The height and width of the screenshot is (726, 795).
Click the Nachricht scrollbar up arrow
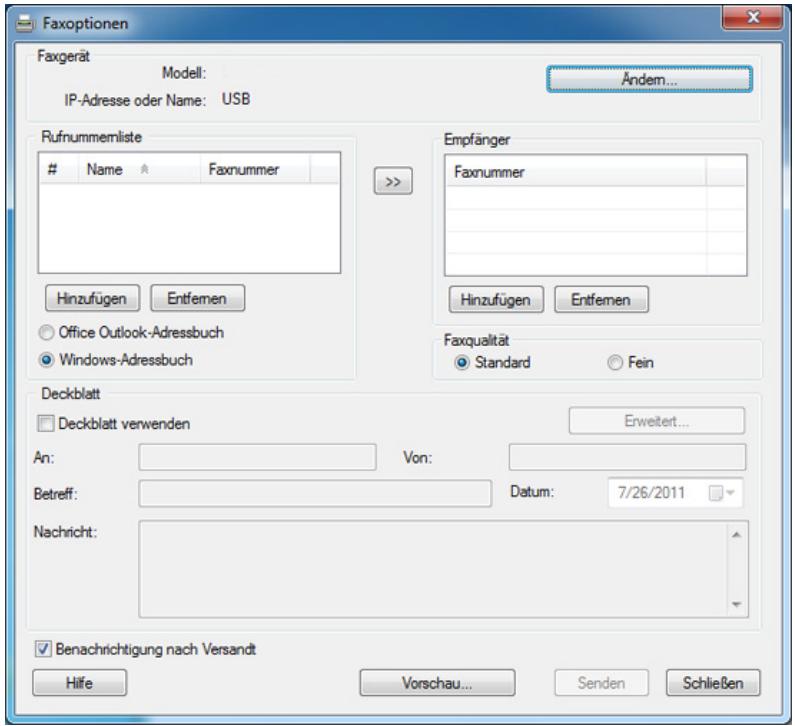click(736, 534)
